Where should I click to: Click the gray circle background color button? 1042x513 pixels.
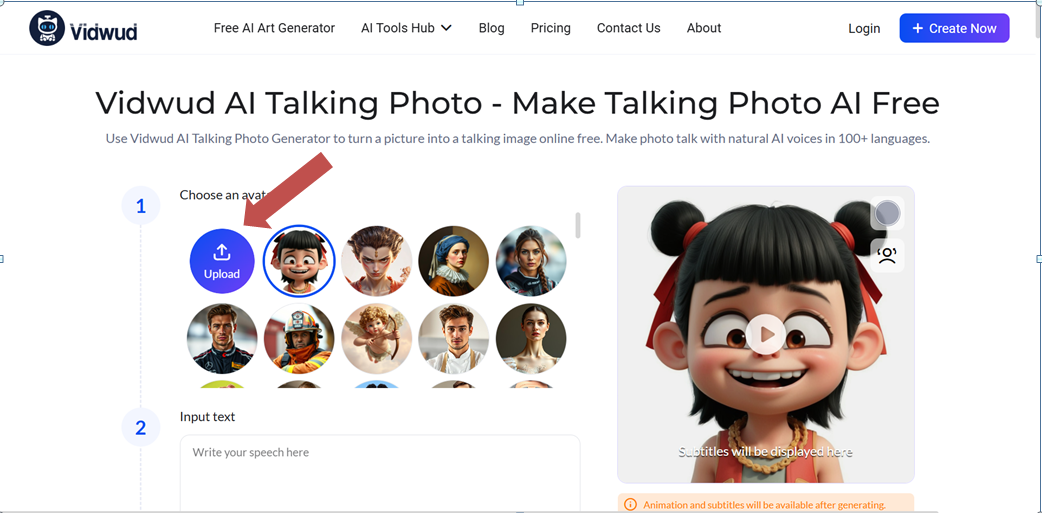(887, 214)
